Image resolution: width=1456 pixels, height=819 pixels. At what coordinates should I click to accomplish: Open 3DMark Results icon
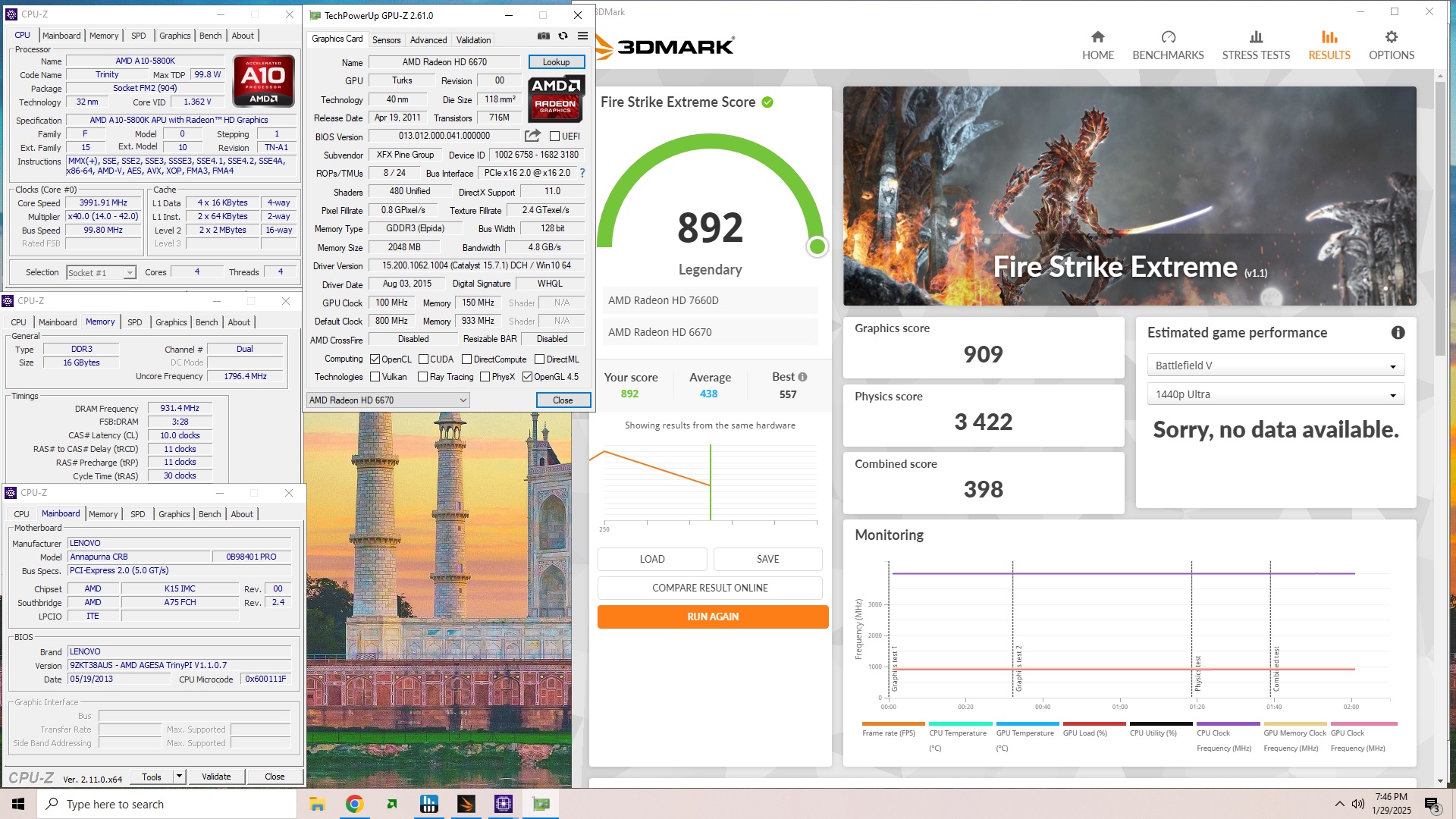(x=1329, y=37)
